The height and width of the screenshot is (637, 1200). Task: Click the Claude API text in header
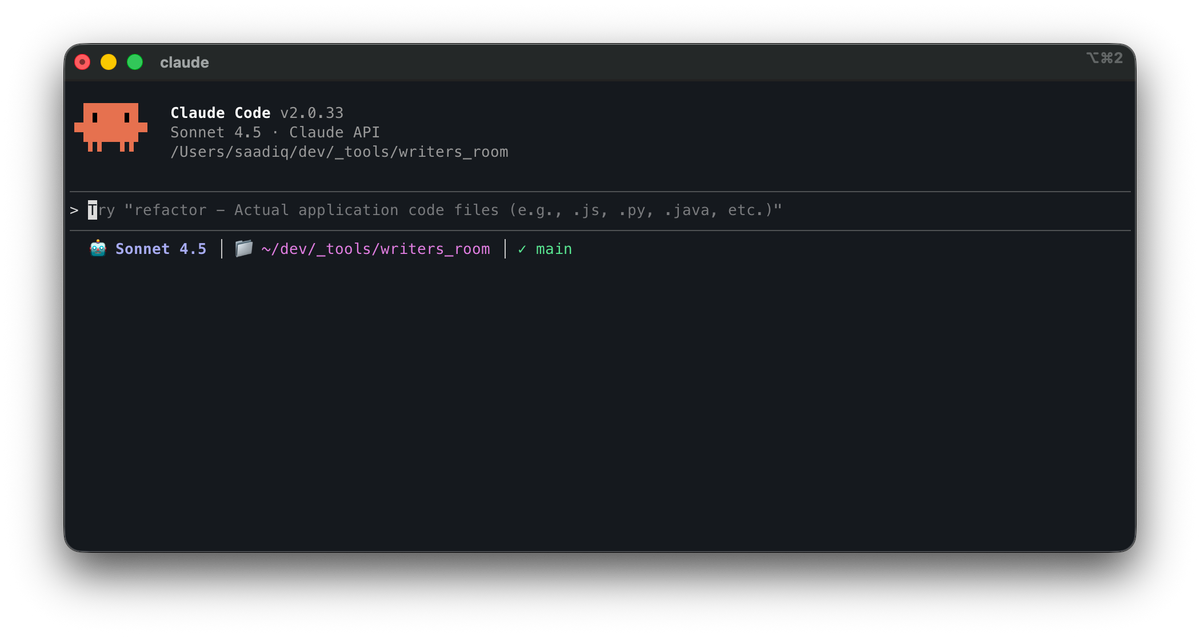tap(334, 132)
